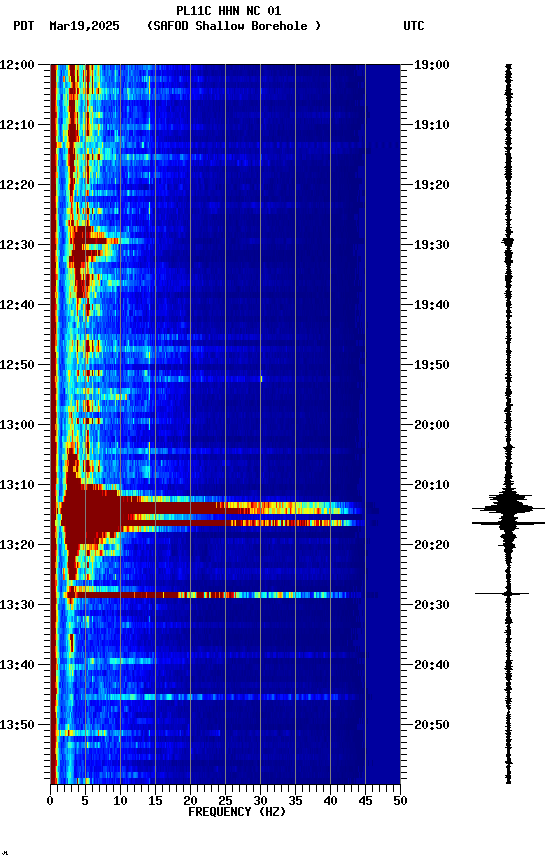Click the 25 Hz frequency axis label

[x=225, y=802]
